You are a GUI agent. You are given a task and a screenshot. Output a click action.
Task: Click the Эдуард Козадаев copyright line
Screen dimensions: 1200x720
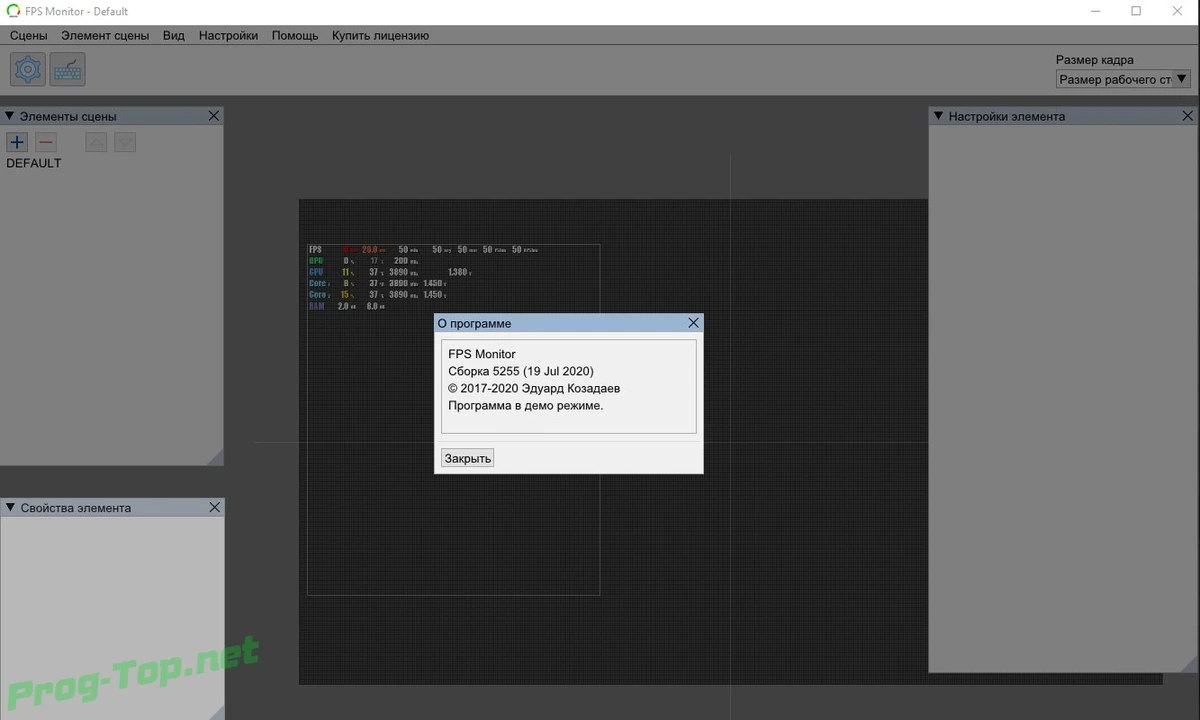(x=535, y=388)
